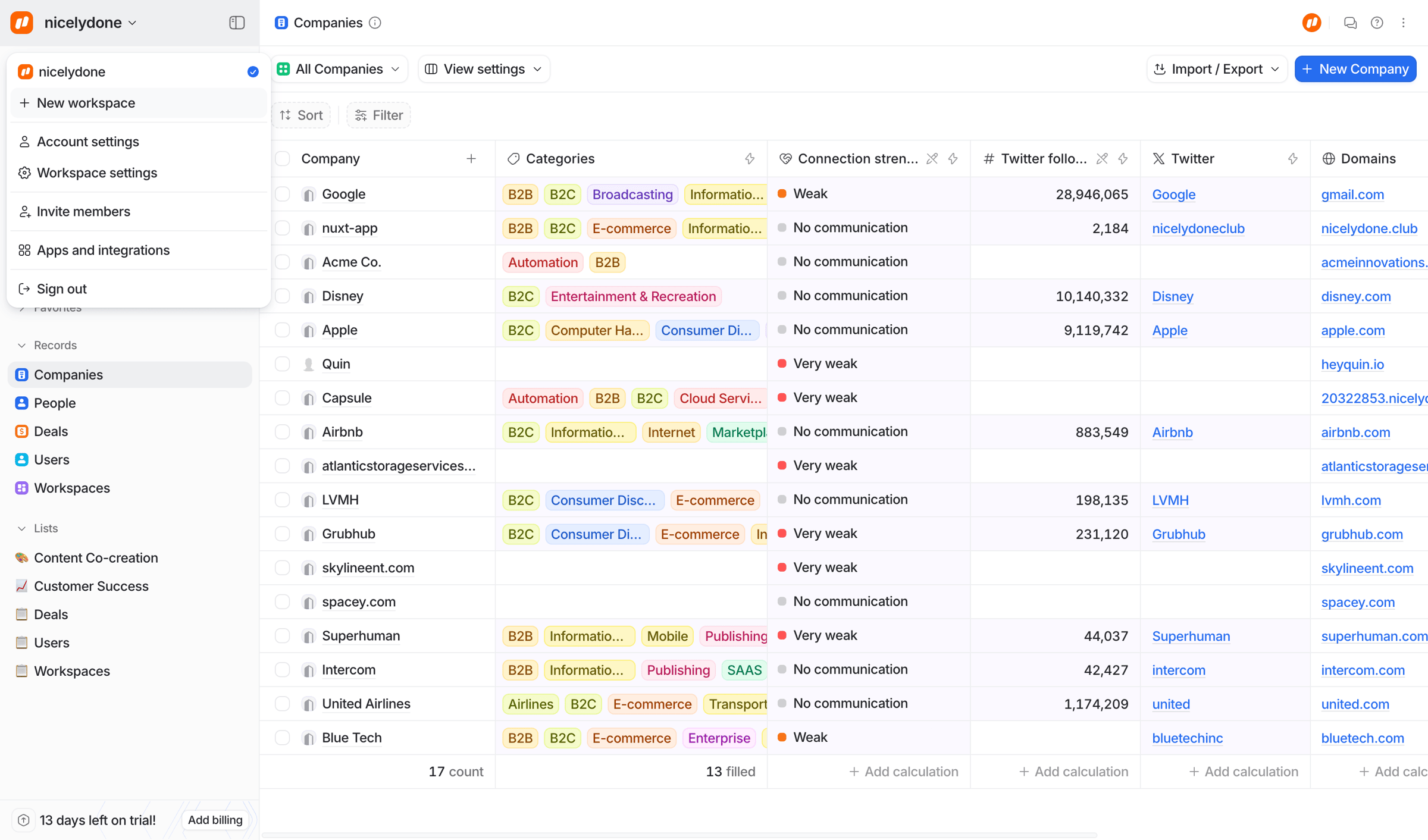The image size is (1428, 840).
Task: Click the Entertainment & Recreation tag
Action: [633, 296]
